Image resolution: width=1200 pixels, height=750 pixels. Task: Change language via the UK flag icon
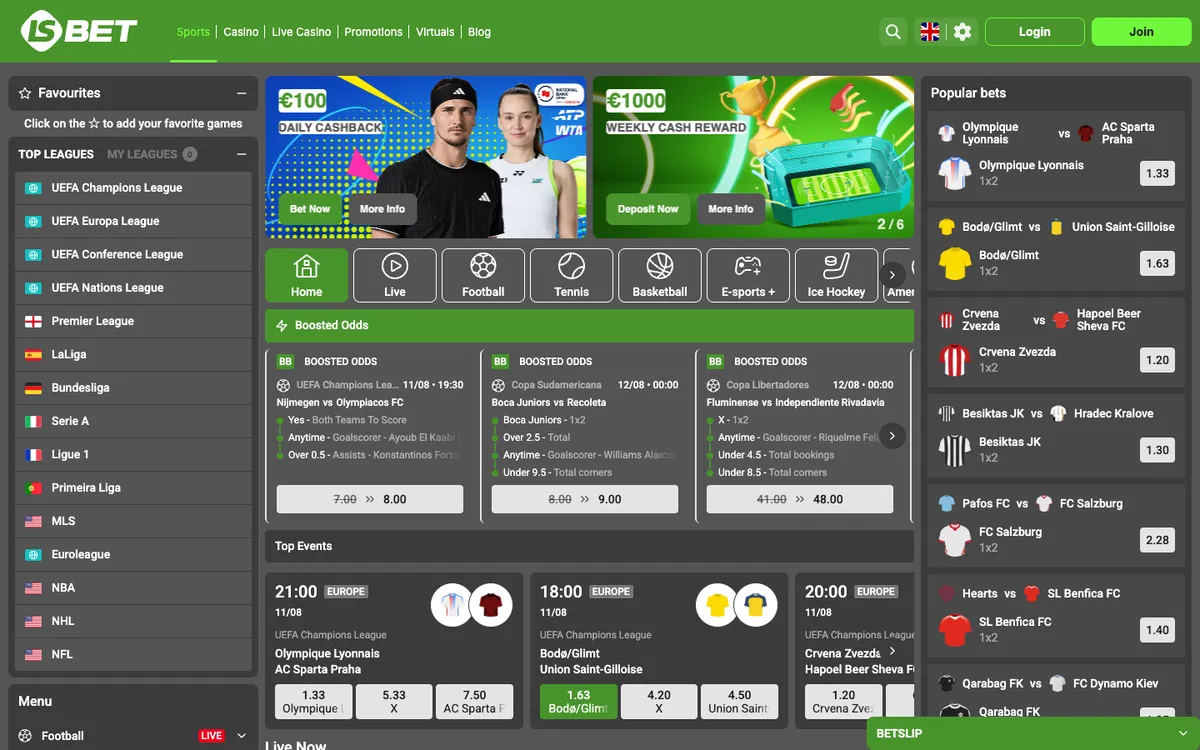point(930,32)
